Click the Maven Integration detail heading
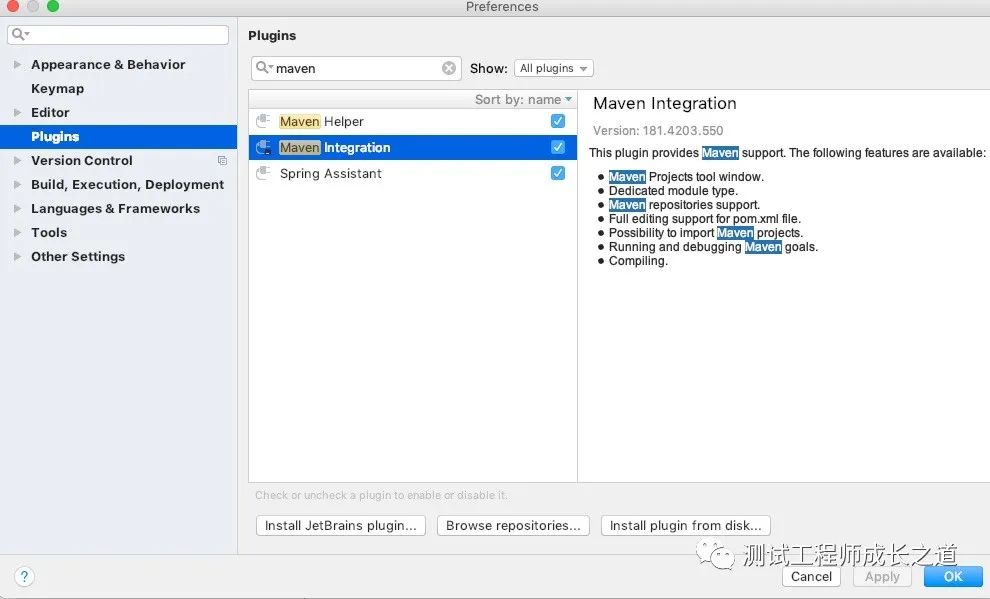This screenshot has width=990, height=599. click(665, 104)
